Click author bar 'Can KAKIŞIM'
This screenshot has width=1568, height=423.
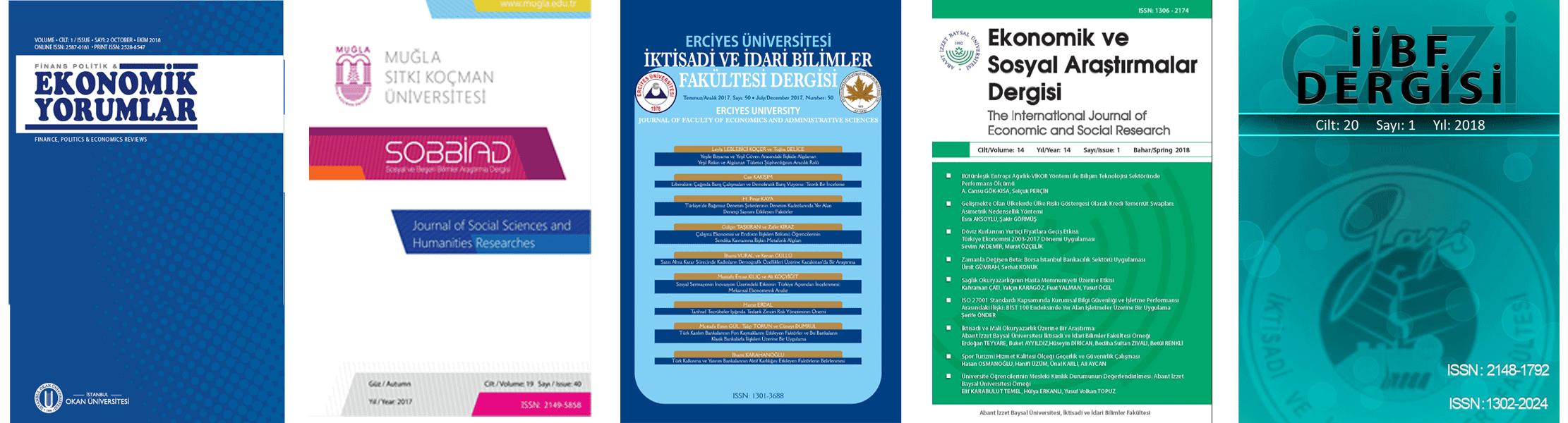pos(758,176)
